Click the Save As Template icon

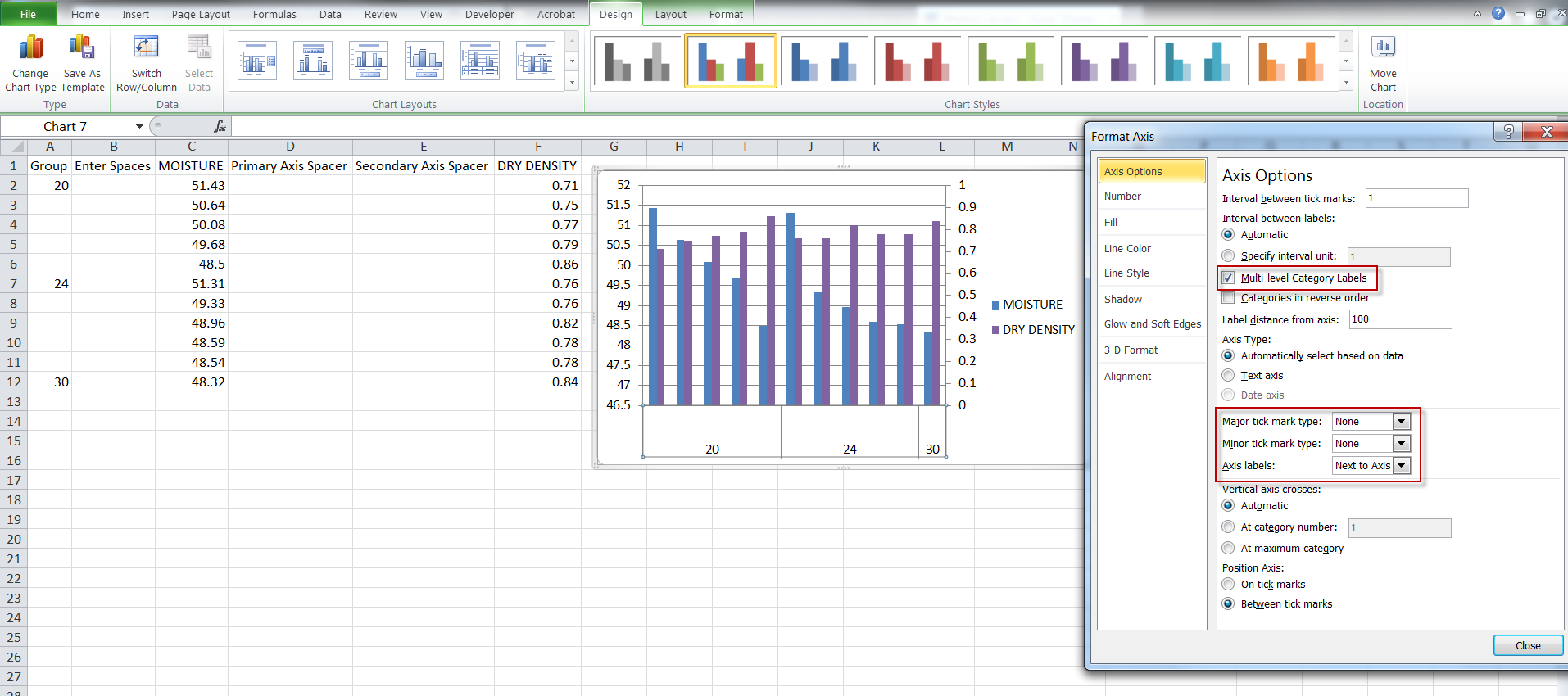coord(82,49)
